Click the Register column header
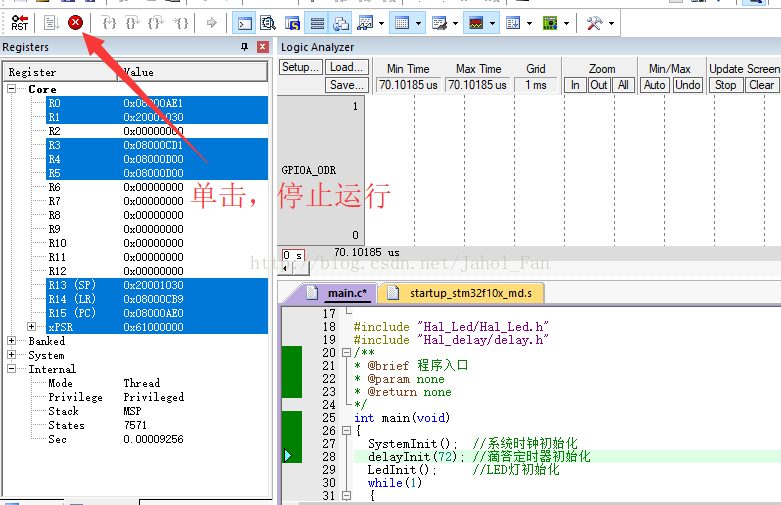The height and width of the screenshot is (505, 781). coord(60,72)
